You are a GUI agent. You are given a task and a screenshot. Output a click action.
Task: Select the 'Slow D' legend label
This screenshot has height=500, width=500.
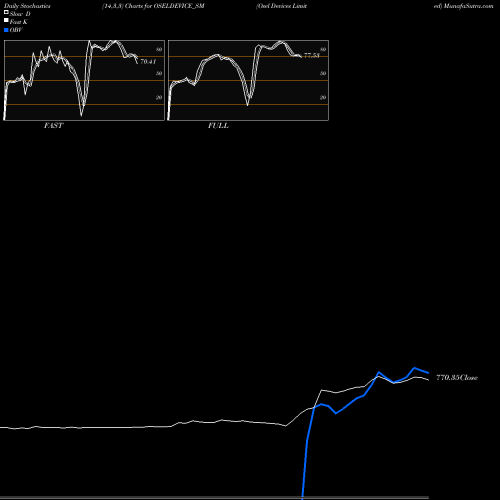click(x=20, y=14)
